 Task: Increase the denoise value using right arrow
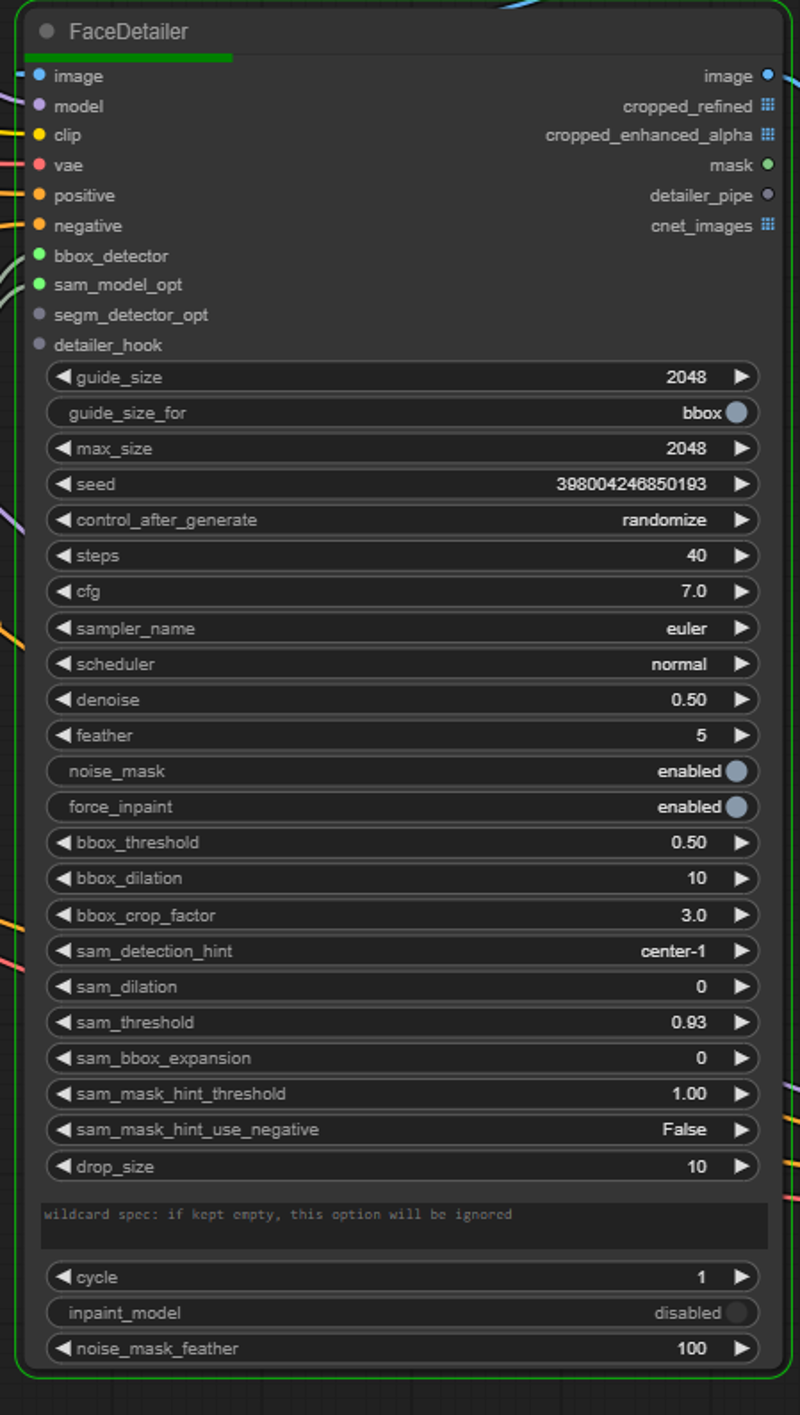pos(741,700)
